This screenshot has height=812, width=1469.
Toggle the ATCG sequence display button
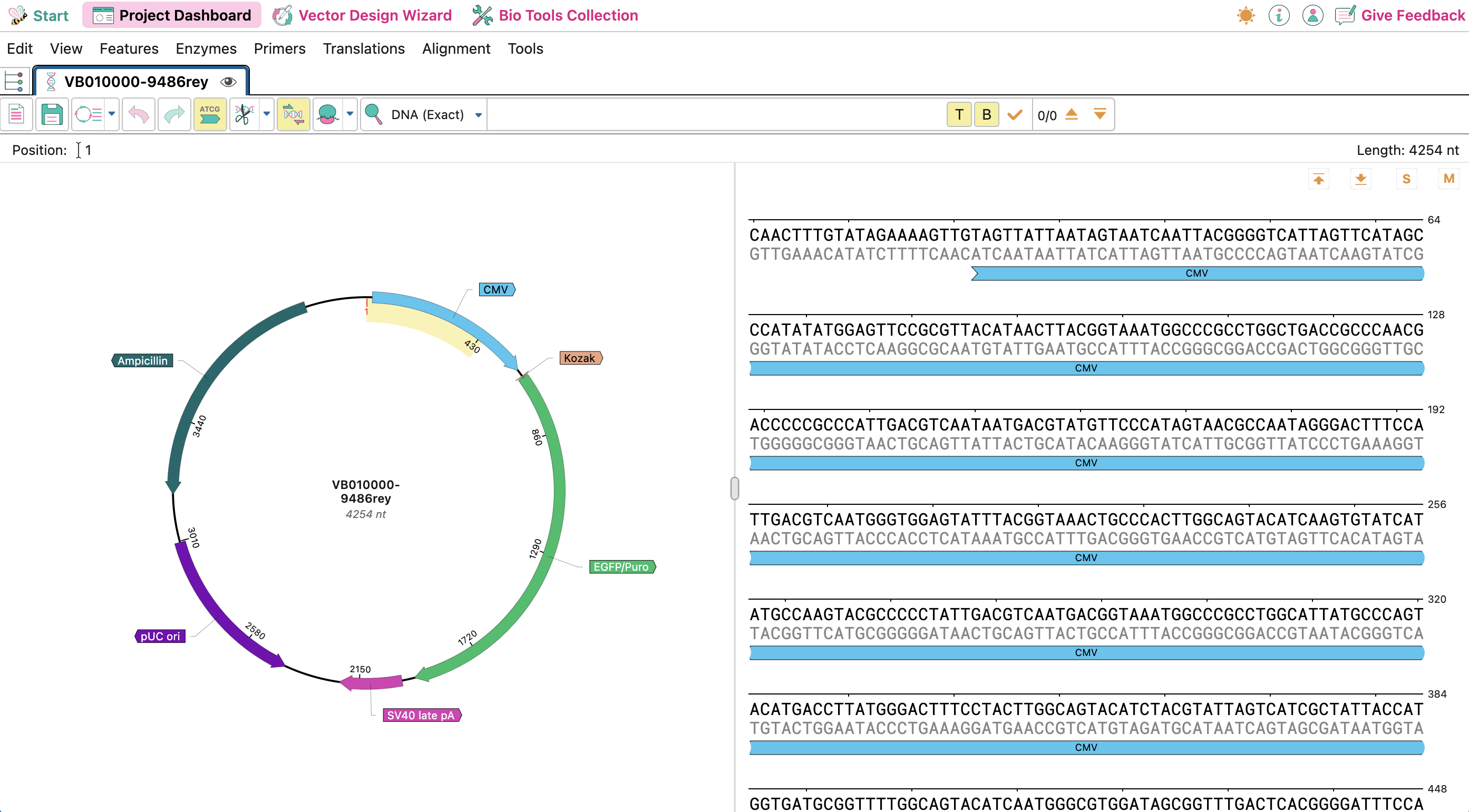coord(210,115)
